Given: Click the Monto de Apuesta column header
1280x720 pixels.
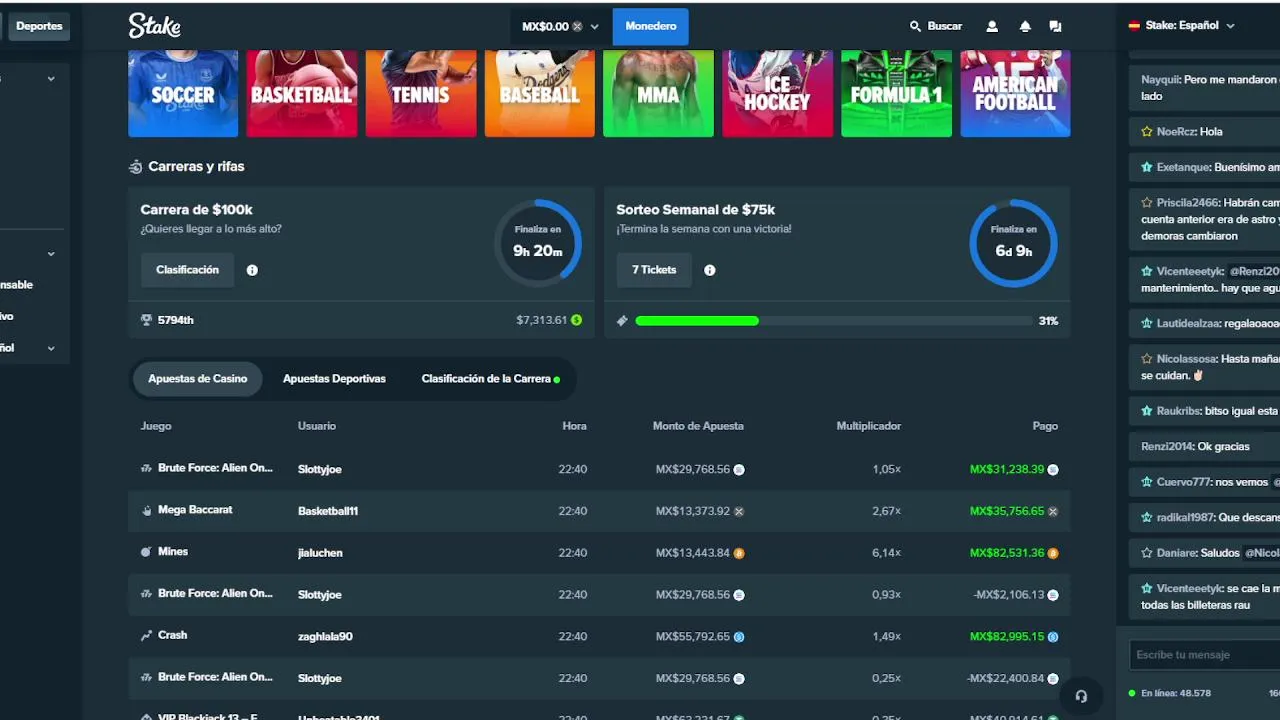Looking at the screenshot, I should click(698, 426).
